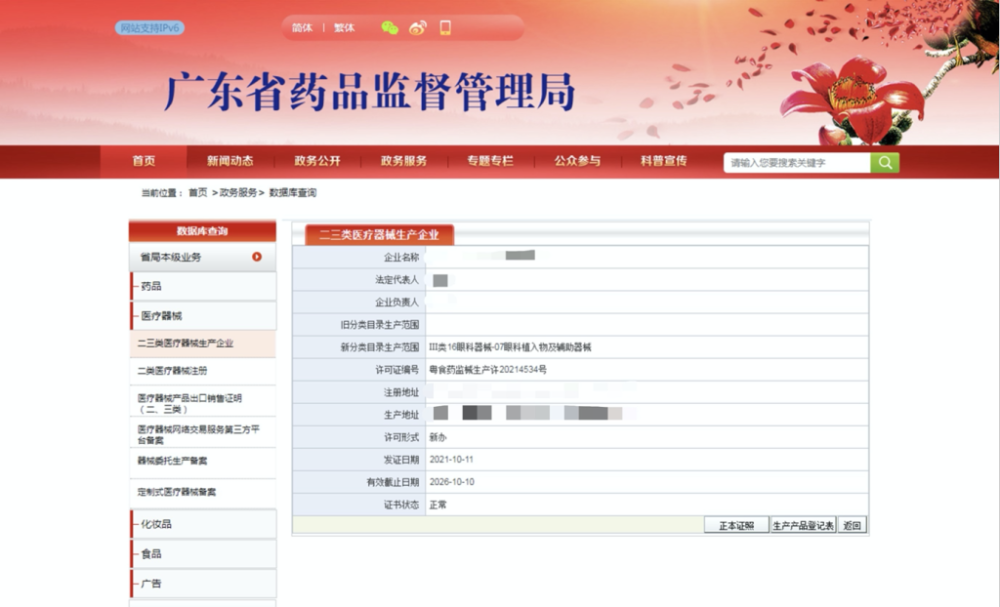This screenshot has height=607, width=1000.
Task: Expand the 化妆品 sidebar category
Action: click(x=156, y=524)
